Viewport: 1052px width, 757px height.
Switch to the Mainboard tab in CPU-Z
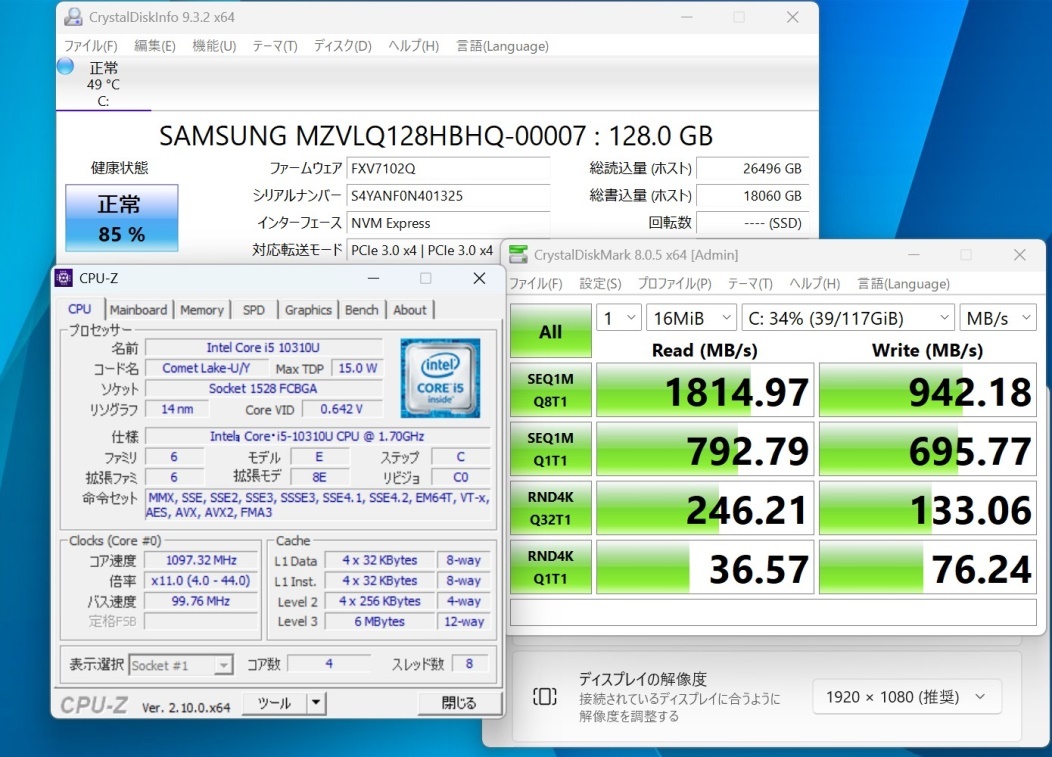138,310
